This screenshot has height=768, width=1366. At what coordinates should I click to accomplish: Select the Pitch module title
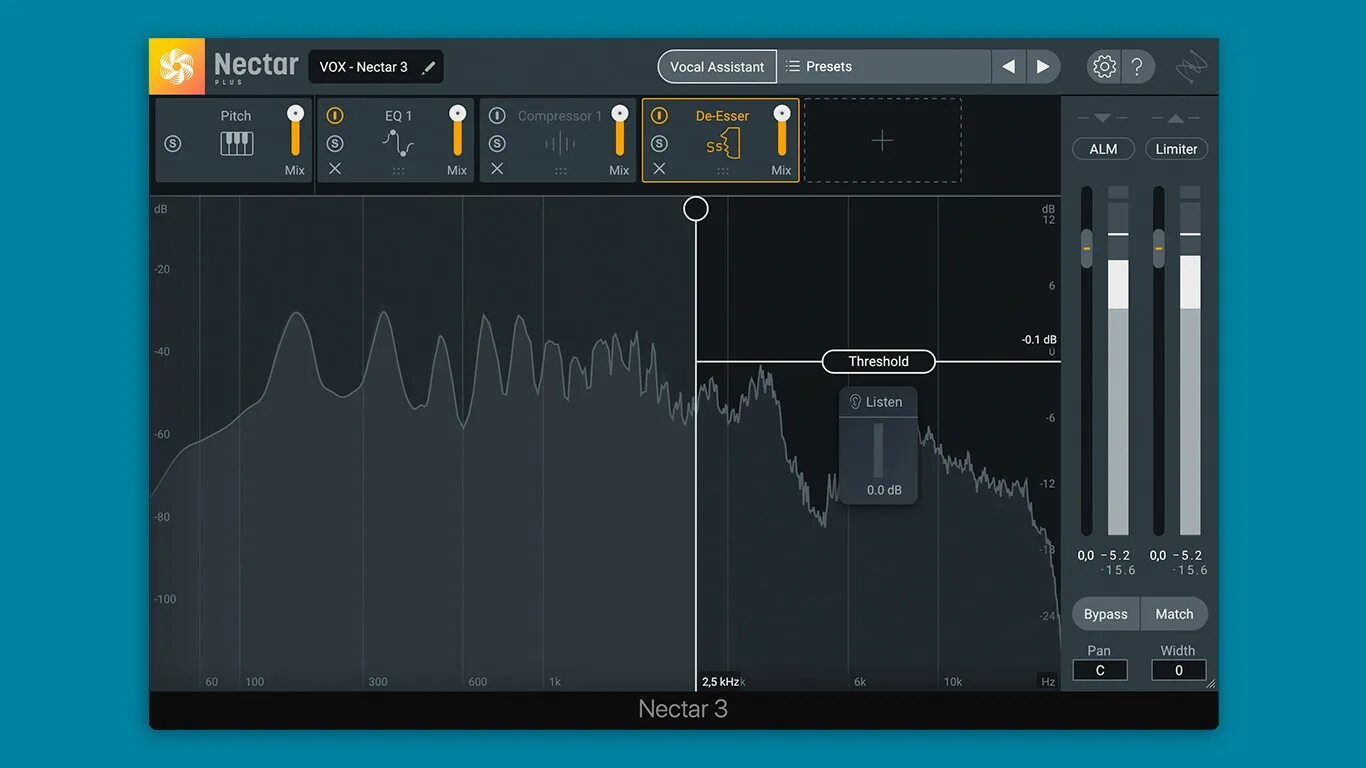click(x=236, y=116)
